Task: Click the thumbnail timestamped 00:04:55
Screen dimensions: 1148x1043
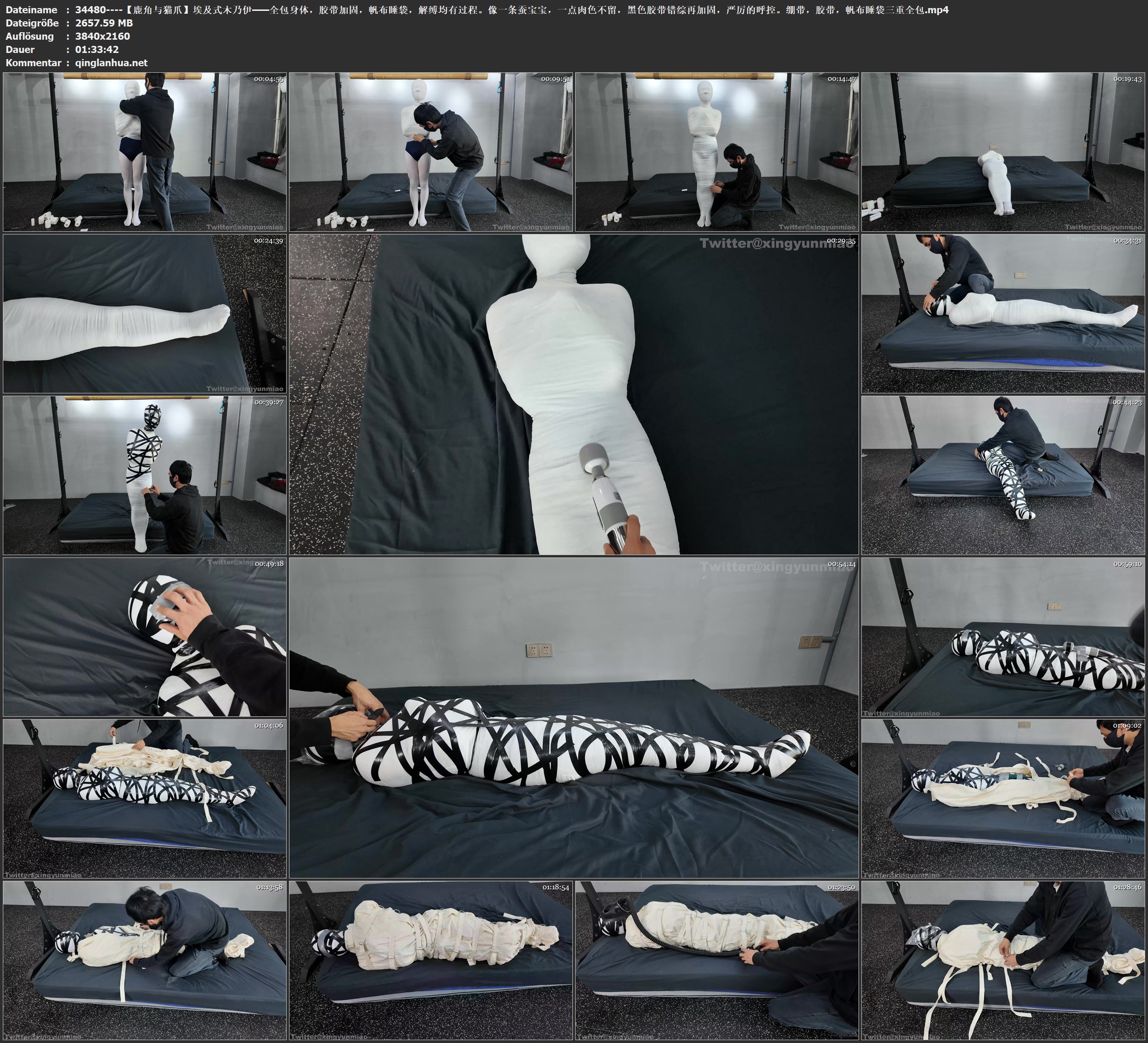Action: (x=145, y=151)
